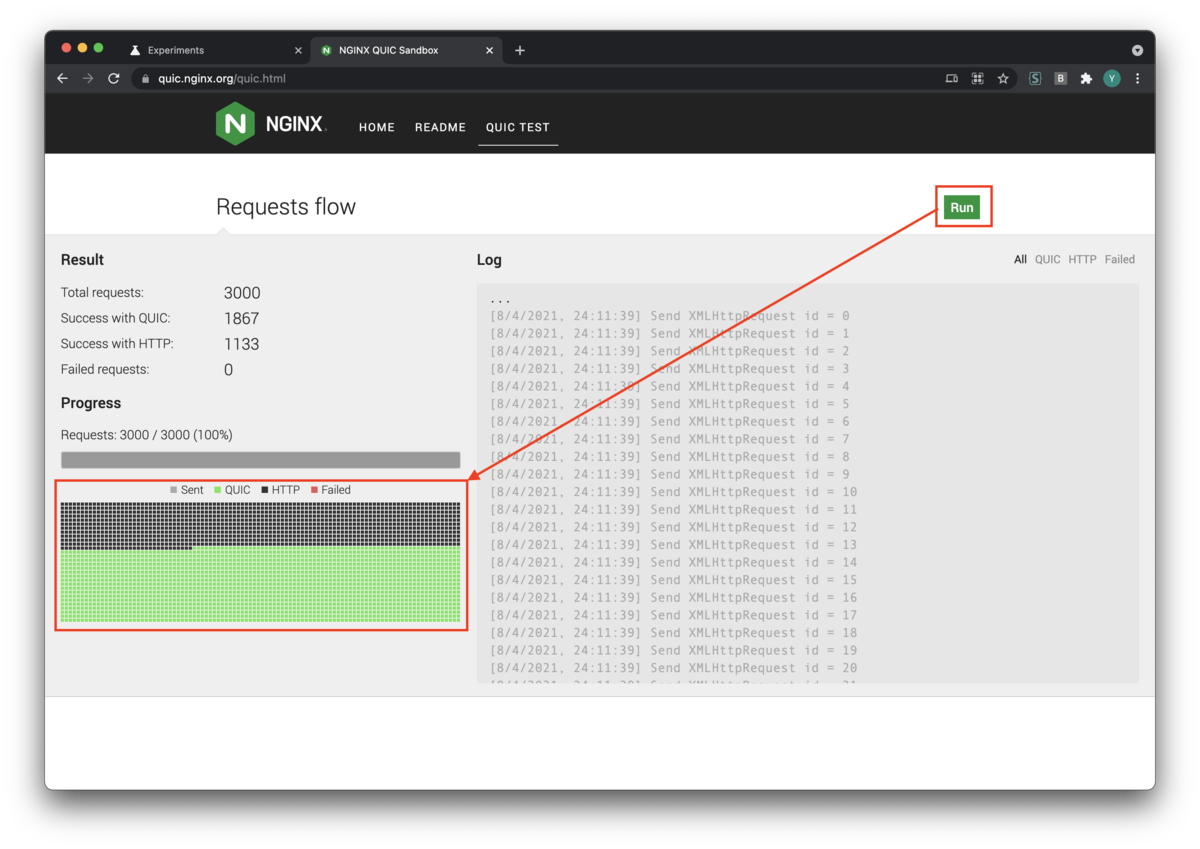Click the dark HTTP squares in the request grid

coord(260,524)
